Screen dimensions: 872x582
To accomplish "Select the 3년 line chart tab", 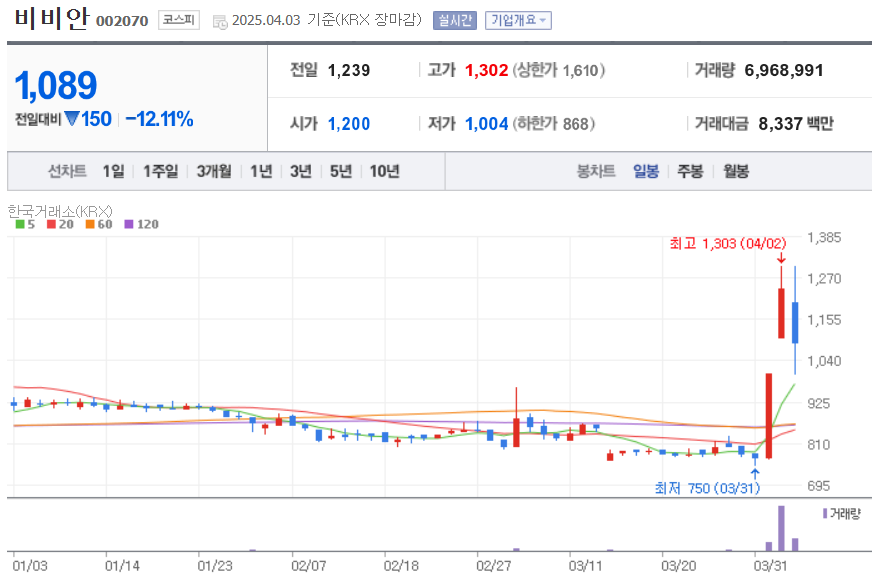I will click(x=301, y=171).
